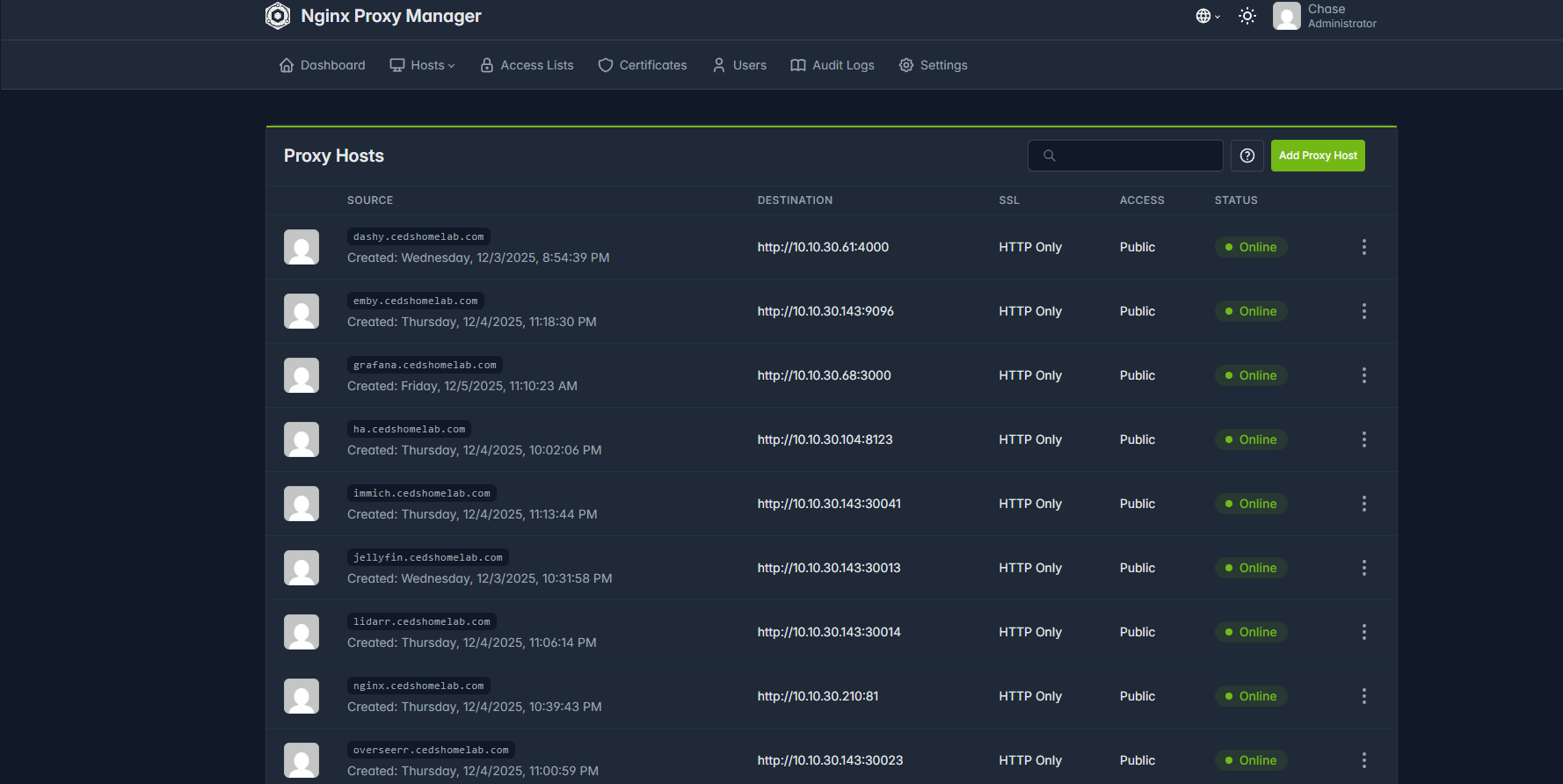Click avatar of nginx.cedshomelab.com row

click(302, 696)
